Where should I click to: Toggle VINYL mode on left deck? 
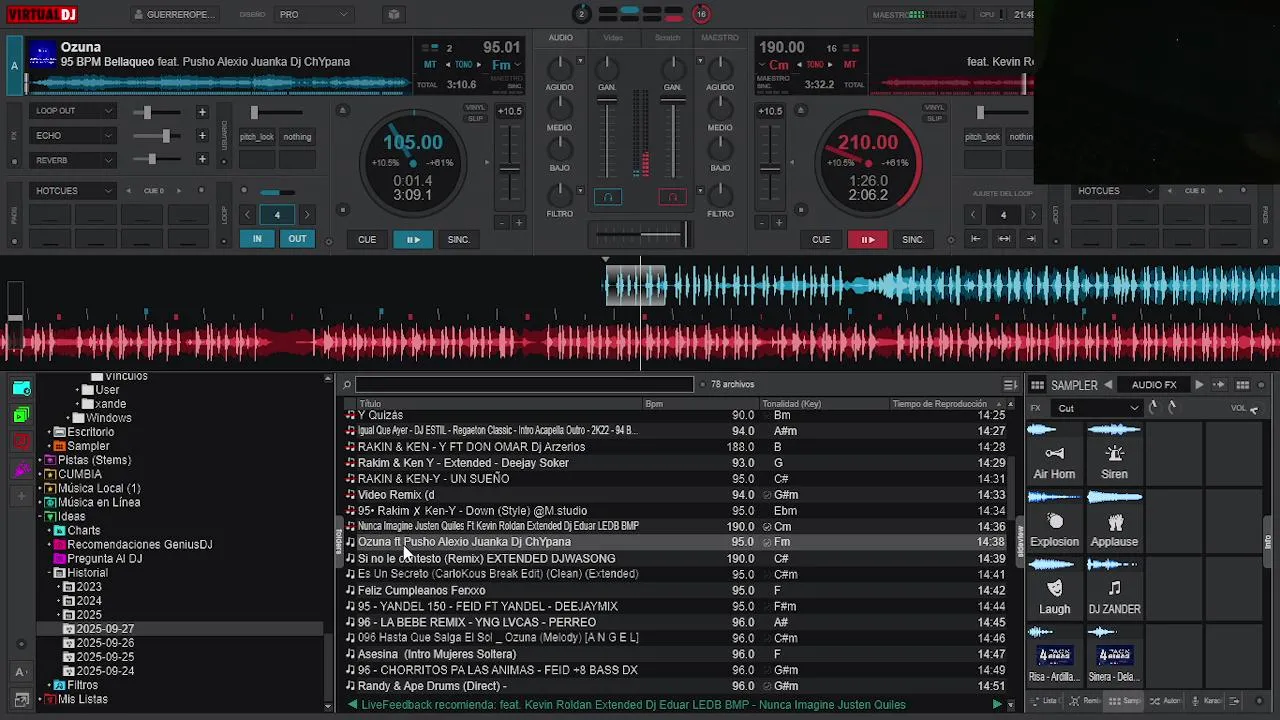[x=475, y=108]
